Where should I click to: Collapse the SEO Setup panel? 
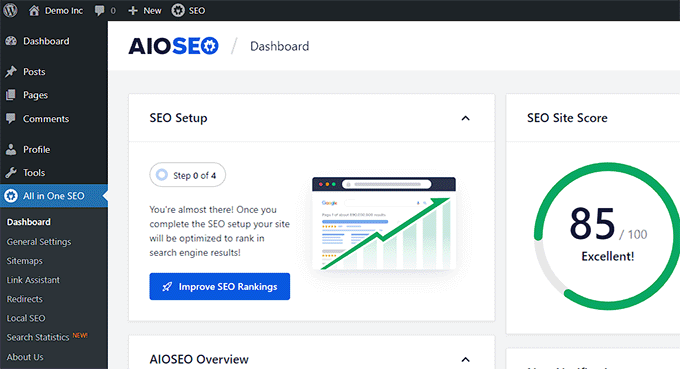tap(465, 118)
